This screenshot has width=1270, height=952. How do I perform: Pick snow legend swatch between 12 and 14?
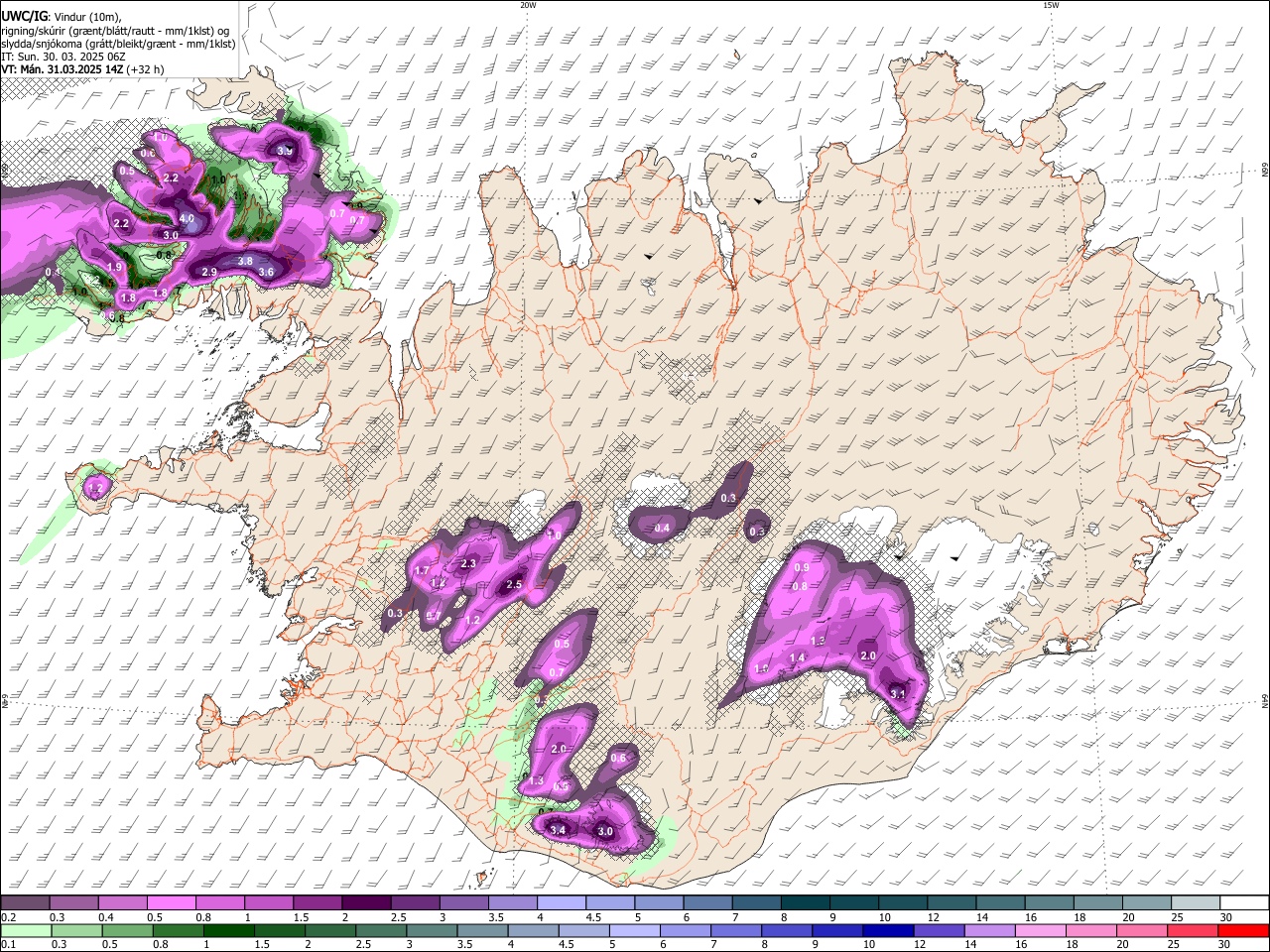(951, 902)
